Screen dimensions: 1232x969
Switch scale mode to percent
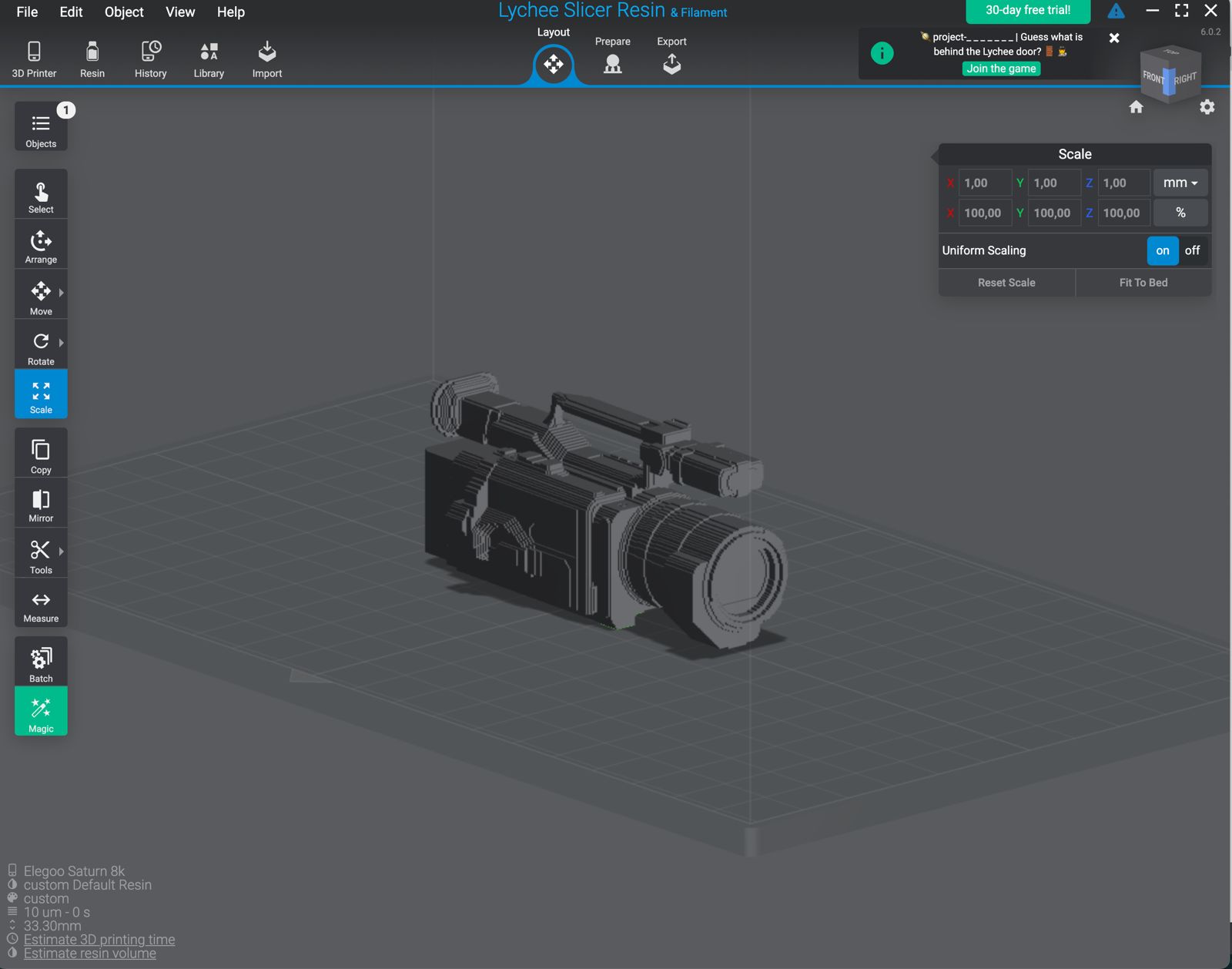pos(1180,213)
